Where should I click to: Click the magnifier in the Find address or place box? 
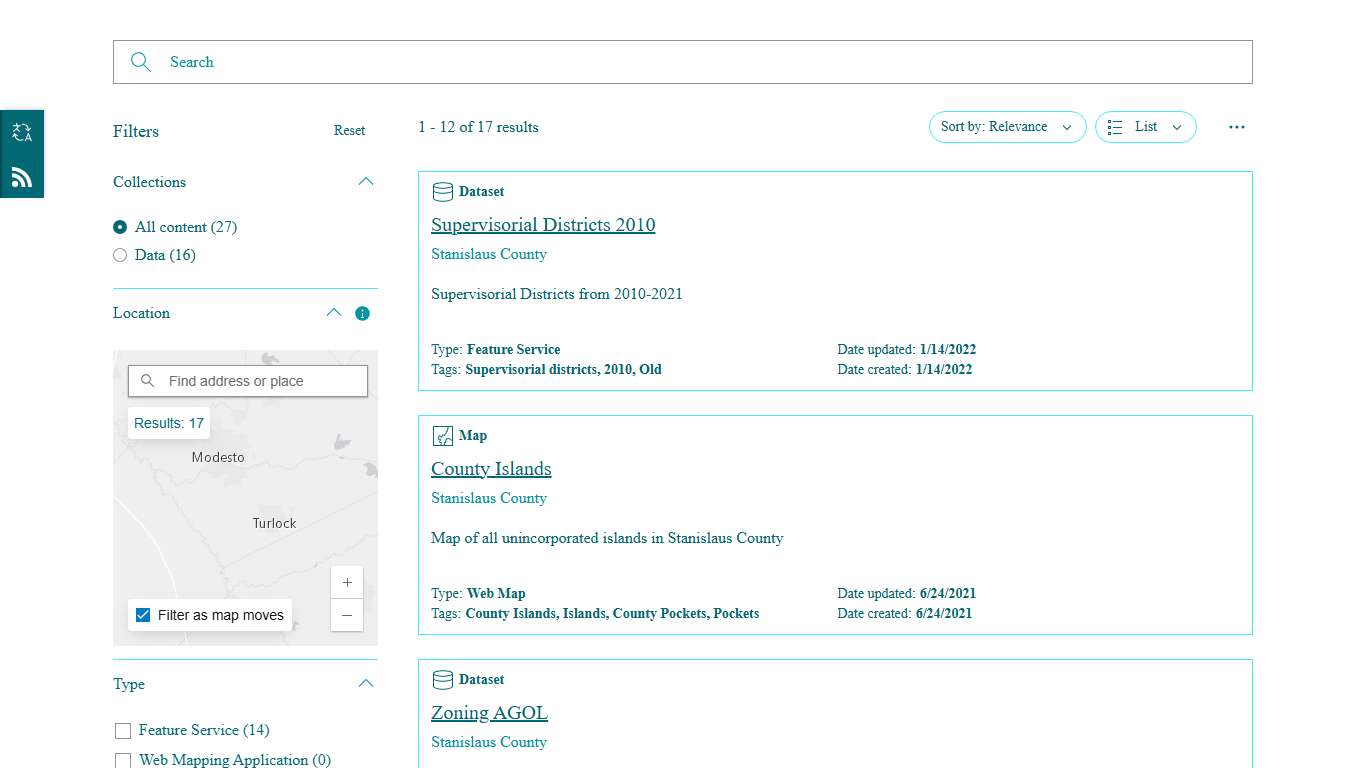coord(148,381)
